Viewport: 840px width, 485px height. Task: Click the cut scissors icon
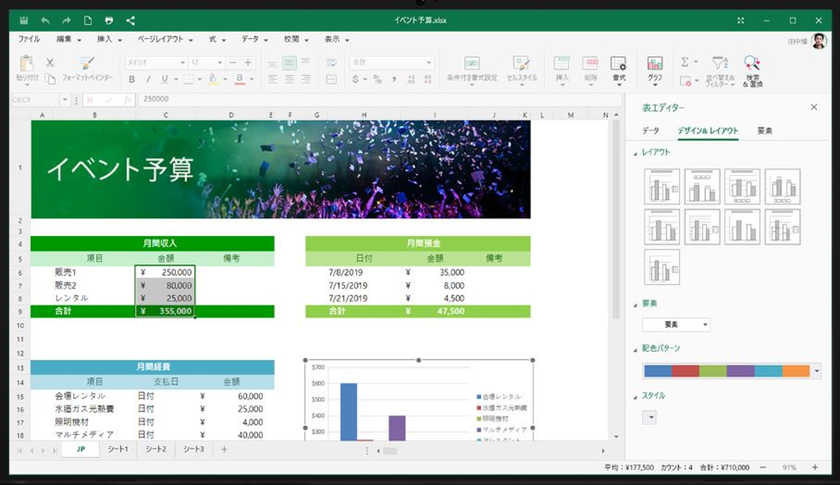[50, 62]
